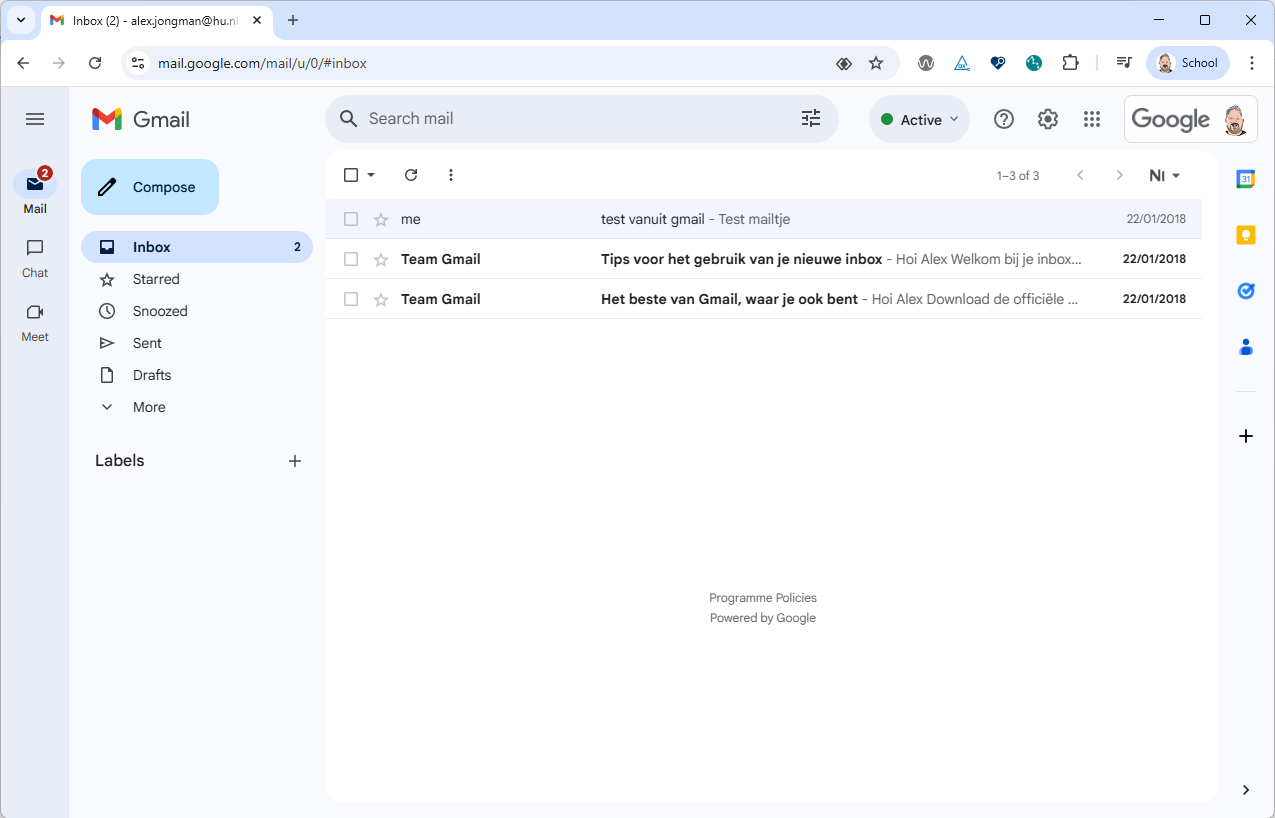Open the Active status dropdown
The width and height of the screenshot is (1275, 818).
click(917, 118)
